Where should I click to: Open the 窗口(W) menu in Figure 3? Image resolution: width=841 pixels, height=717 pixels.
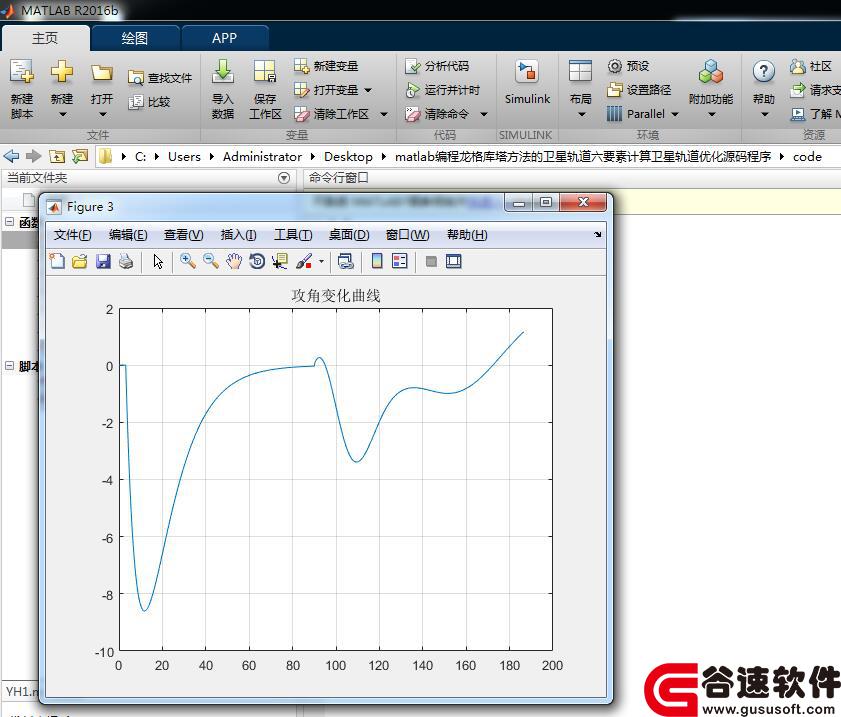408,234
